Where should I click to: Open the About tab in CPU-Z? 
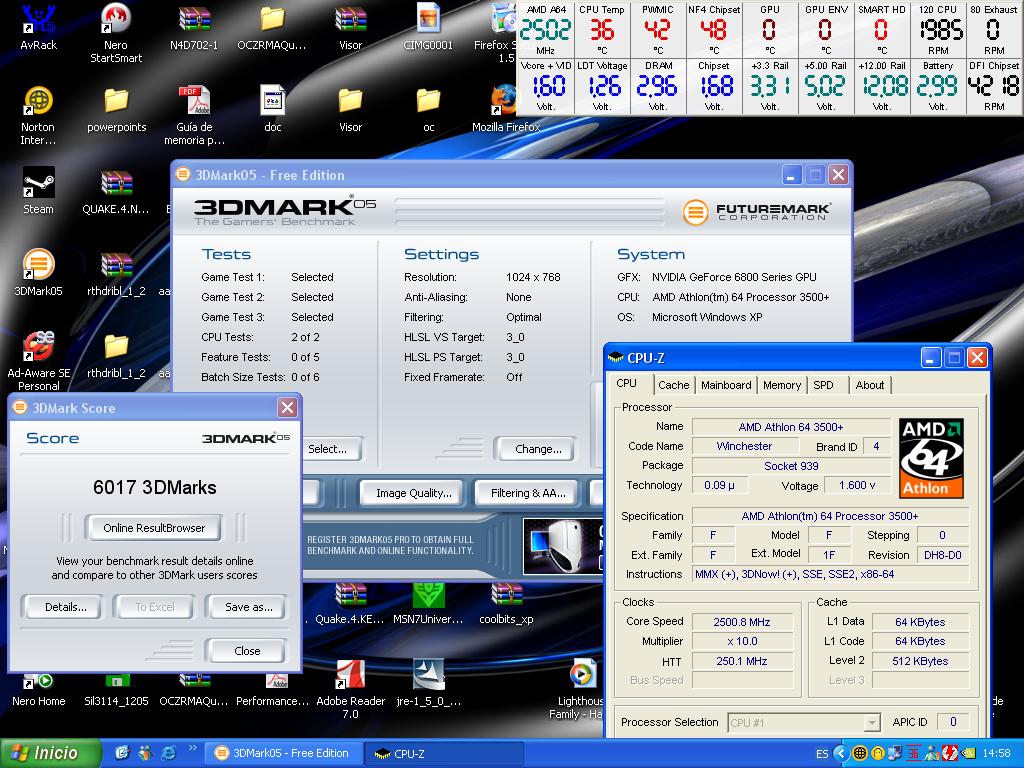(x=869, y=385)
